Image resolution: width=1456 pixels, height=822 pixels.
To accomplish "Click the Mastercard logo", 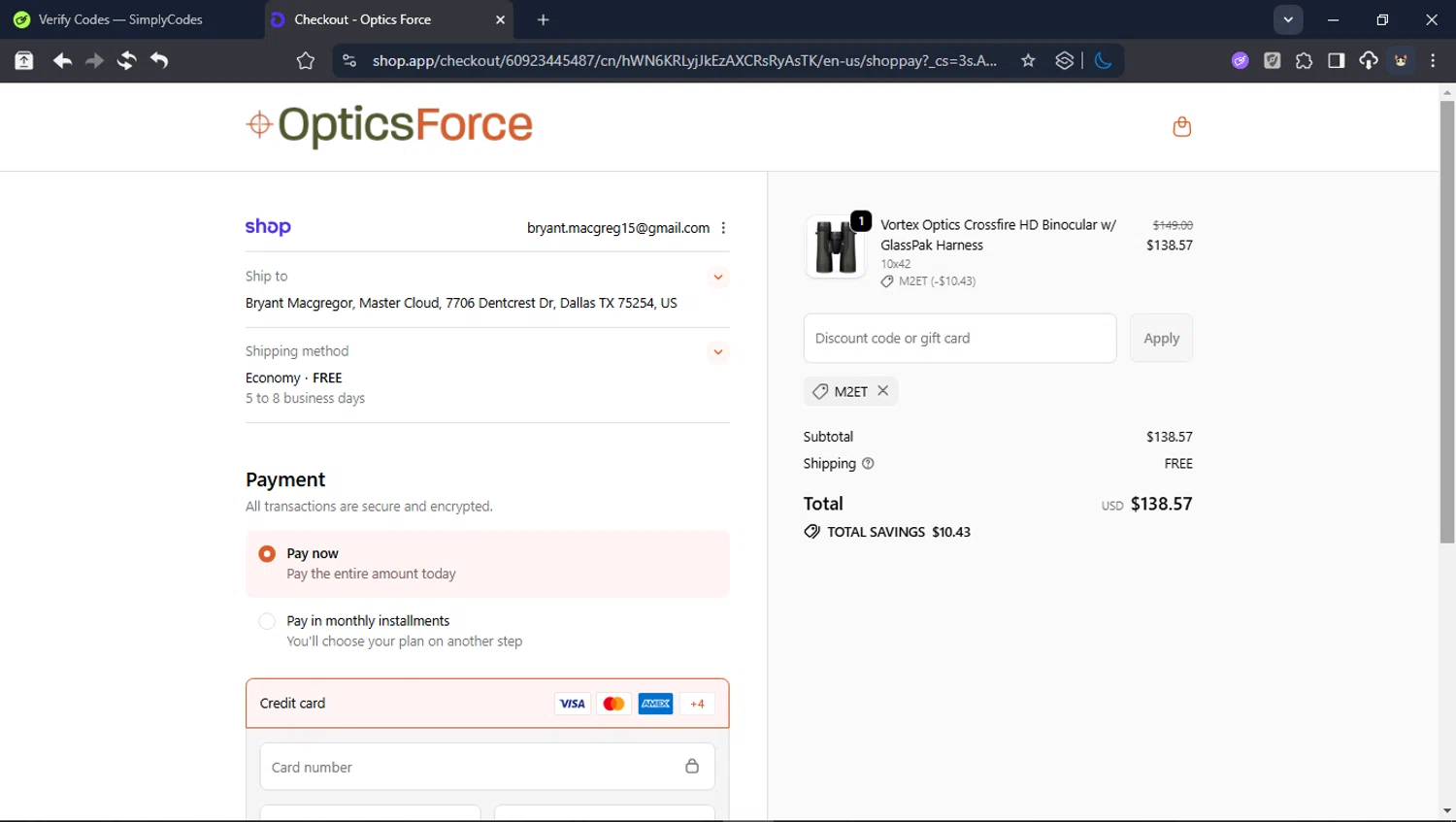I will [x=613, y=704].
